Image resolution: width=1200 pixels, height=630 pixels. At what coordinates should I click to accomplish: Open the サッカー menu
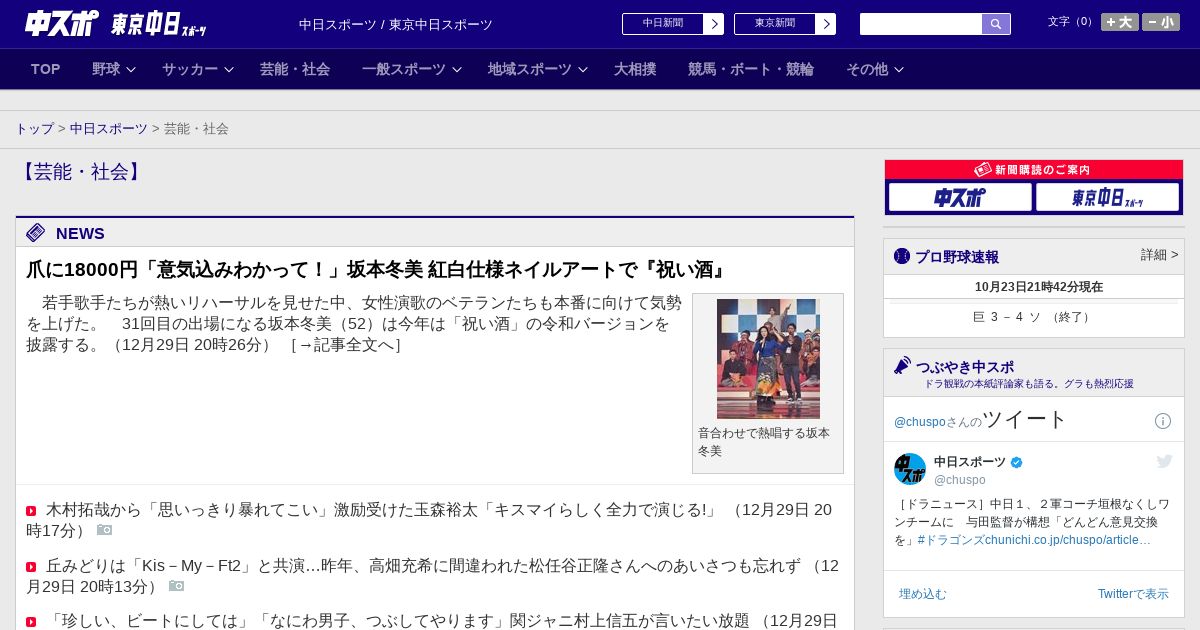click(x=190, y=69)
